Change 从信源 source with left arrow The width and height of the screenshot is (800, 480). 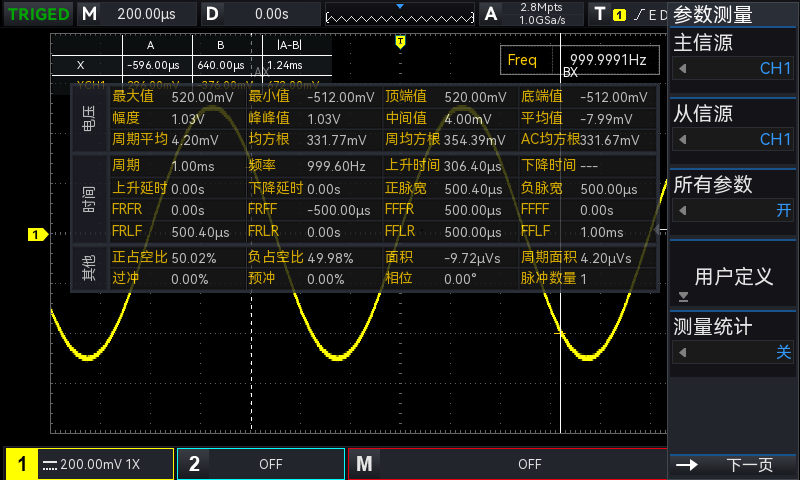683,139
